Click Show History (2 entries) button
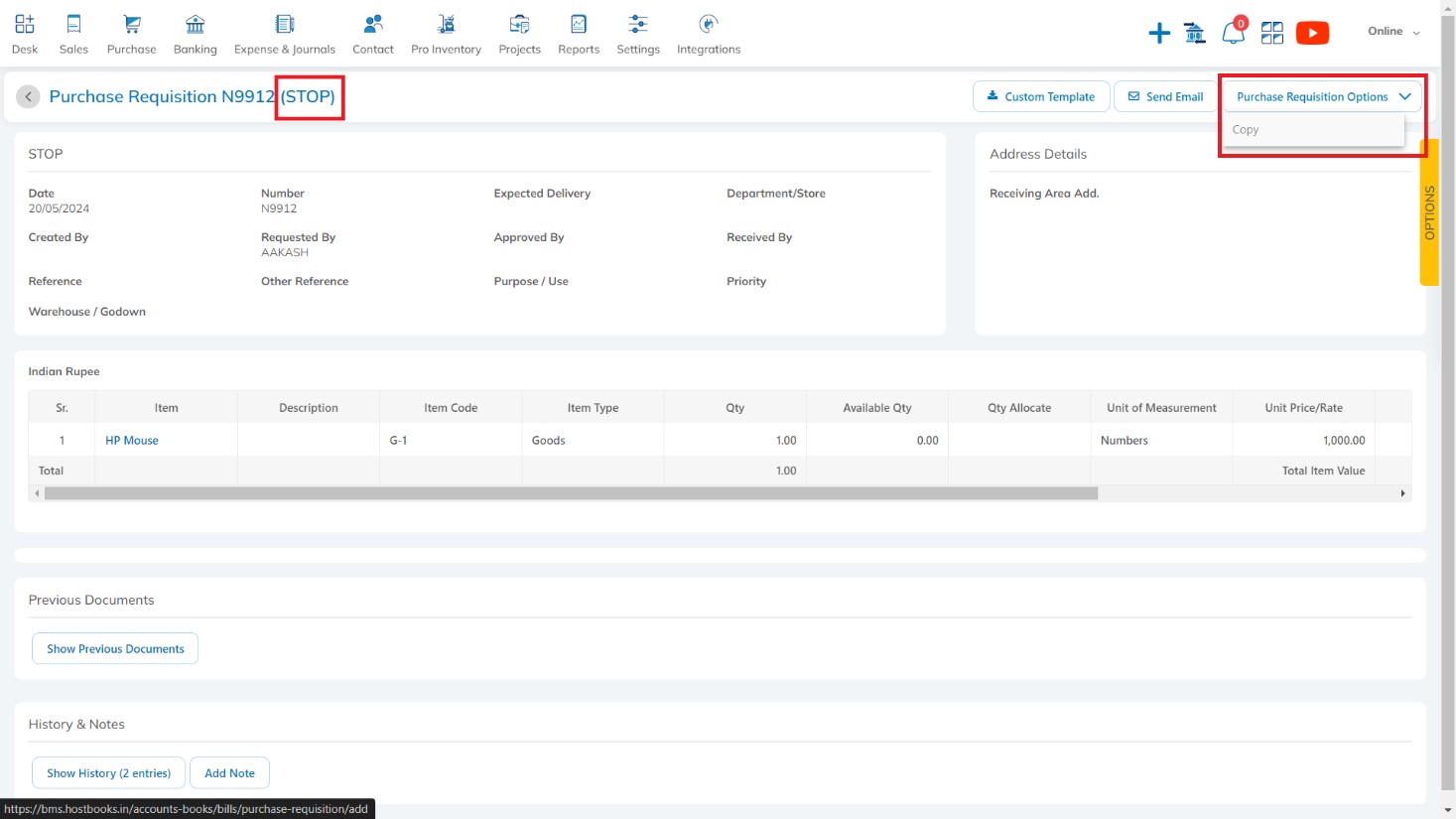 pyautogui.click(x=109, y=772)
